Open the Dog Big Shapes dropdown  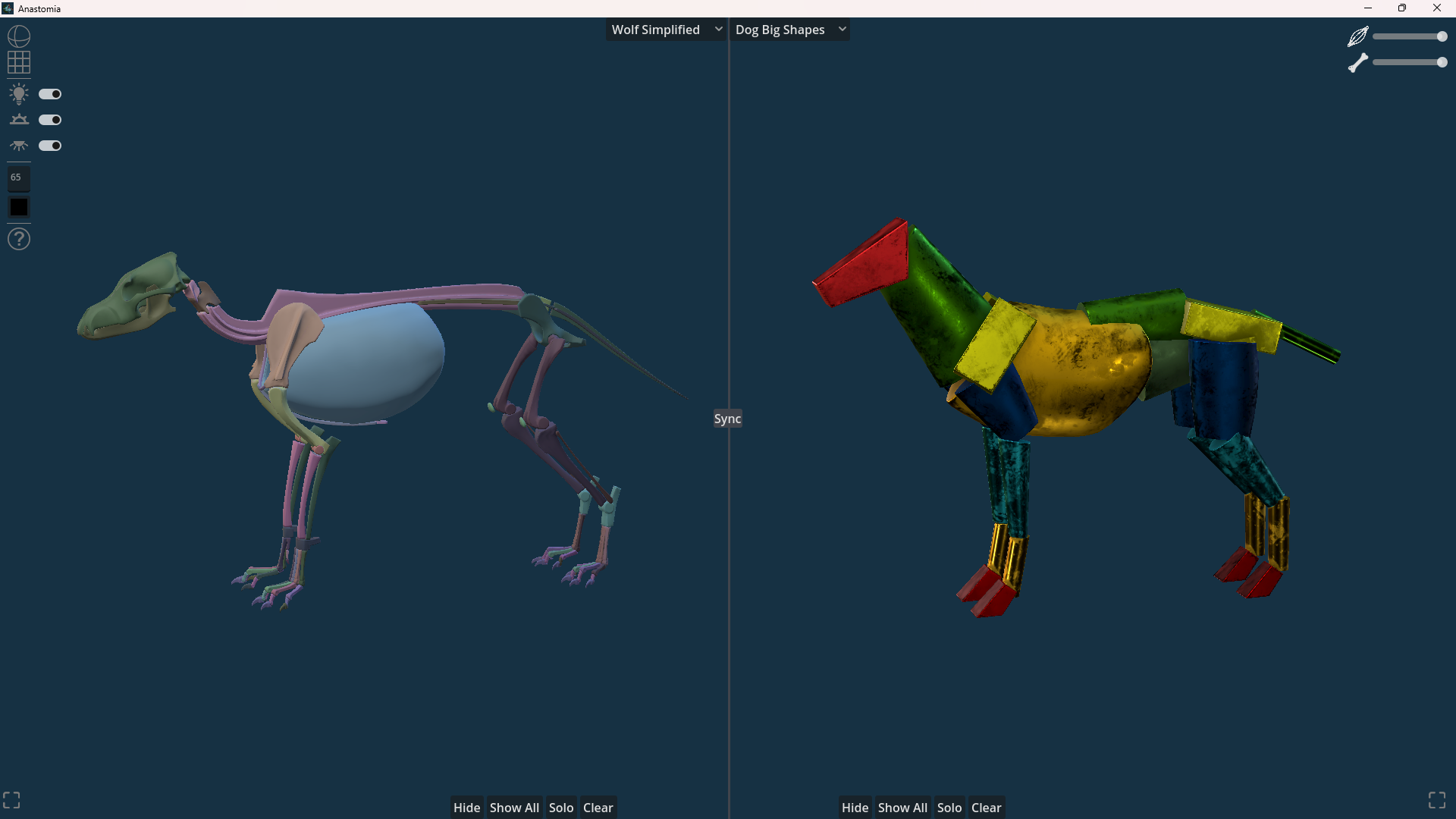pos(790,30)
